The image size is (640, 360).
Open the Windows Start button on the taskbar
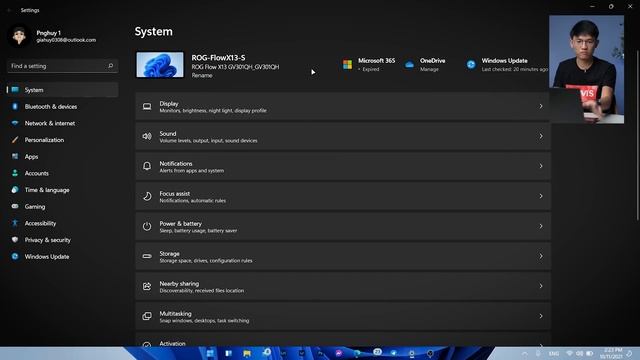210,353
